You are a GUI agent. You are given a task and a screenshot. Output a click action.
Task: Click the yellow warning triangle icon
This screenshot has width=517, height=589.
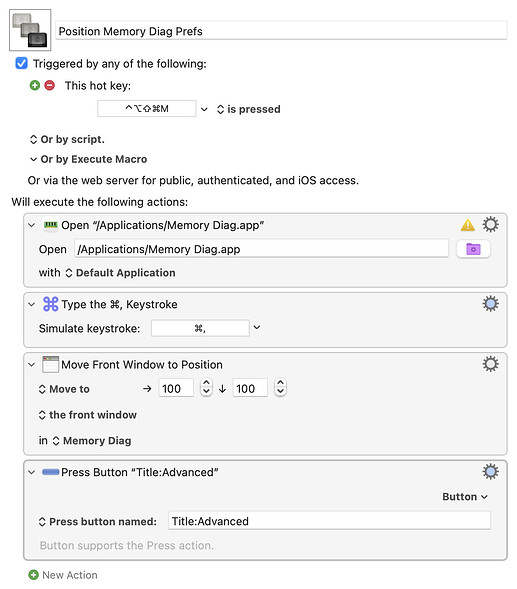pos(467,225)
